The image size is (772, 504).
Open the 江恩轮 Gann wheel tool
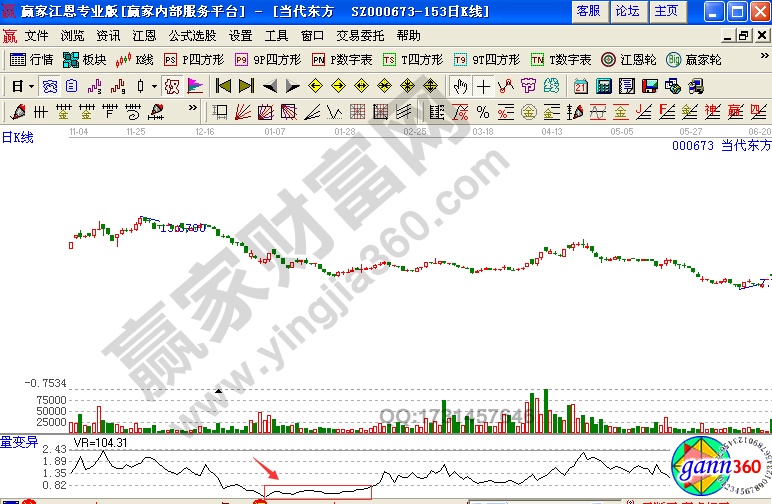pyautogui.click(x=631, y=60)
